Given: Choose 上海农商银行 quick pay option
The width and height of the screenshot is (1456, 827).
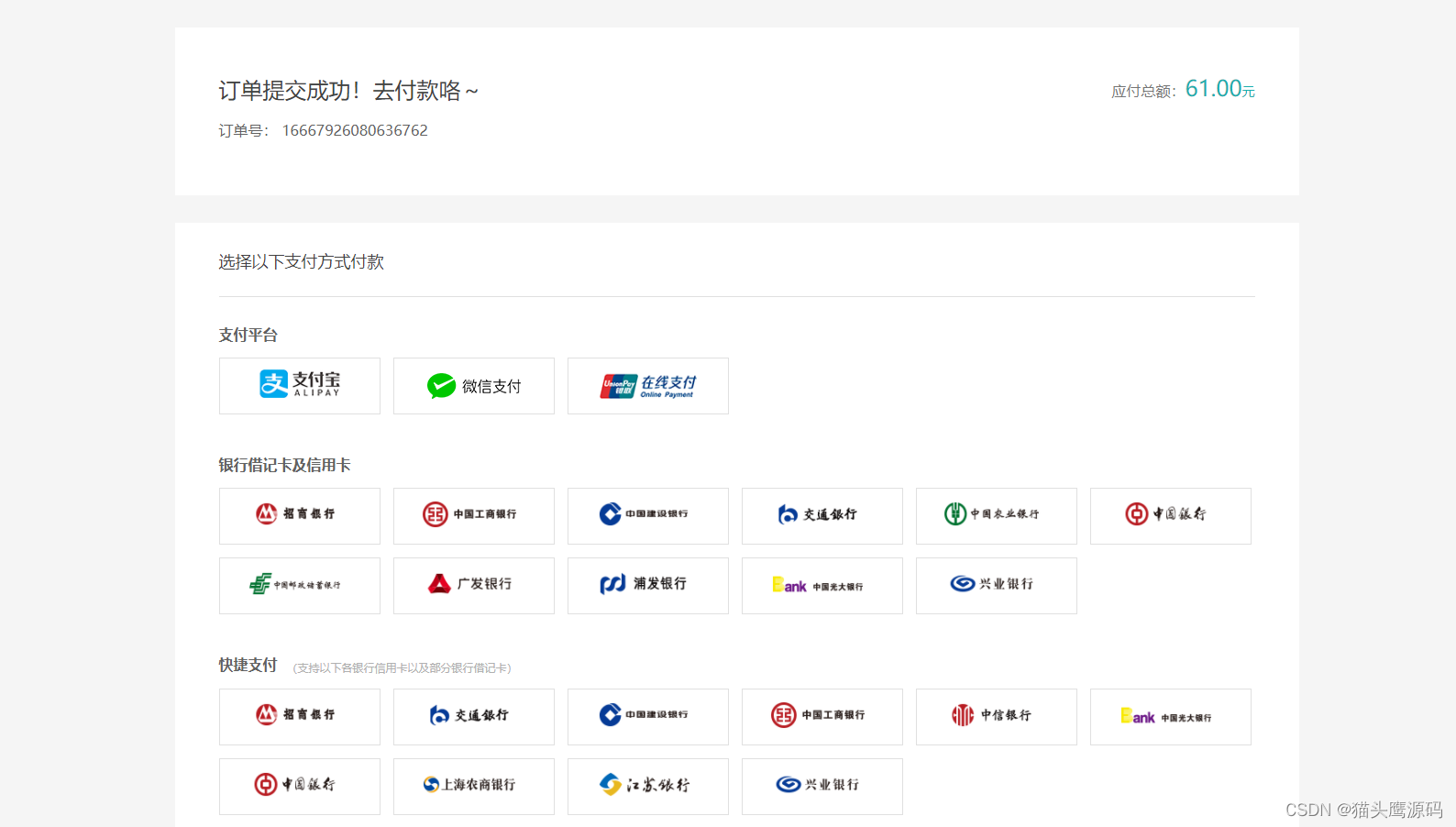Looking at the screenshot, I should tap(474, 787).
